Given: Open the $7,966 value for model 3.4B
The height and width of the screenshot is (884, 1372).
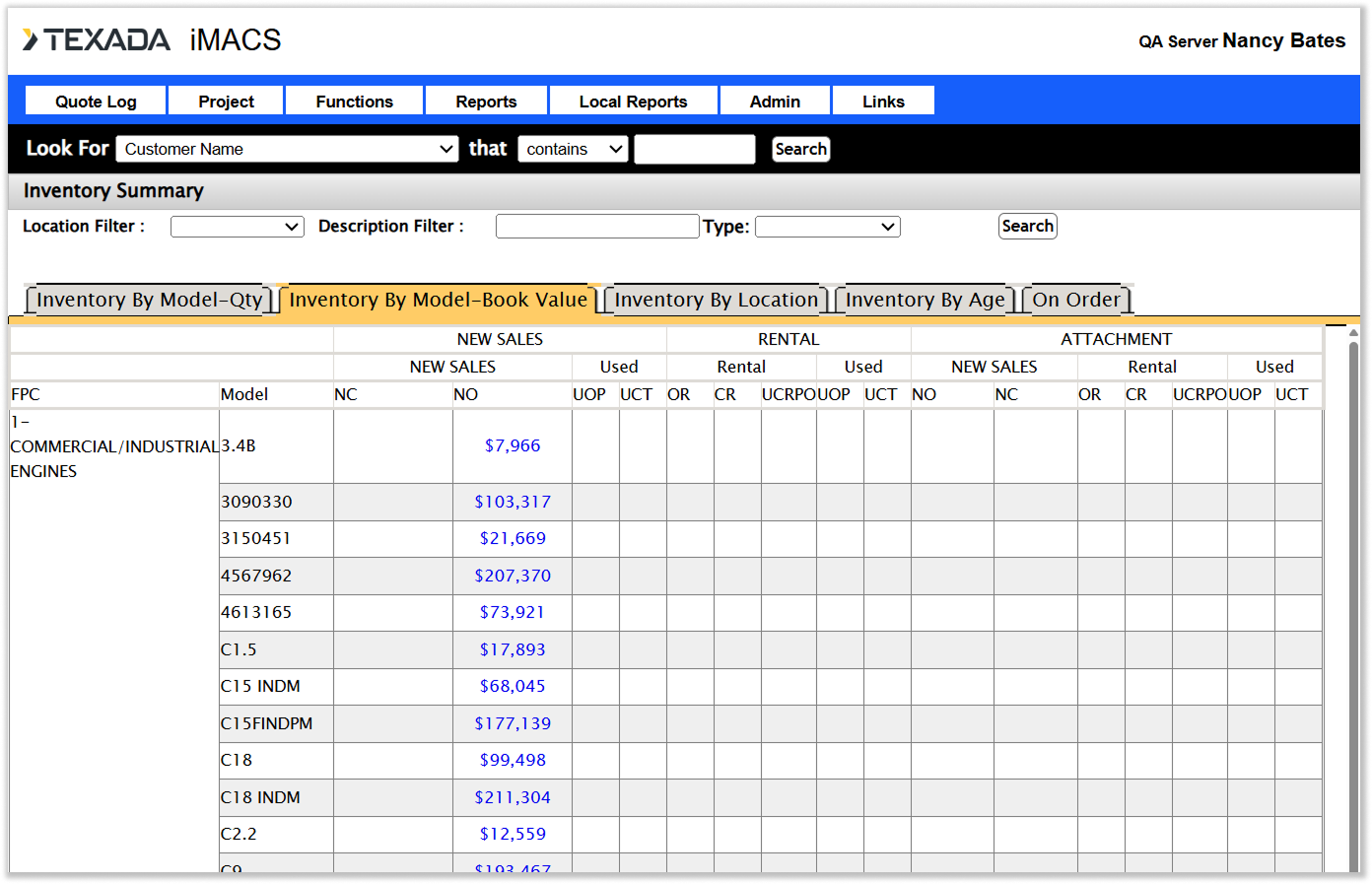Looking at the screenshot, I should [x=513, y=445].
